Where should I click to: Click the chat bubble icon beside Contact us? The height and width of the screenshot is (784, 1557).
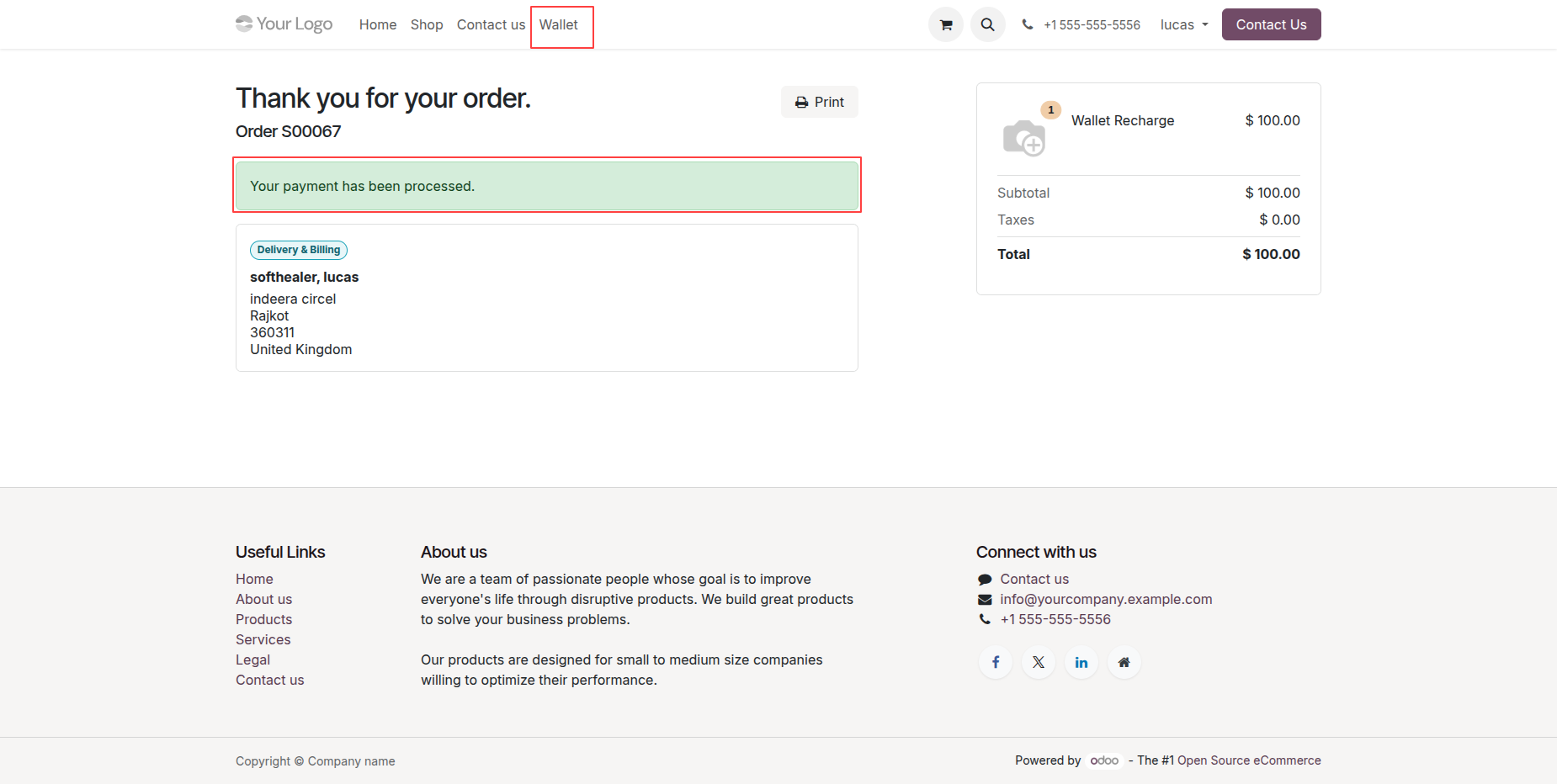[985, 579]
